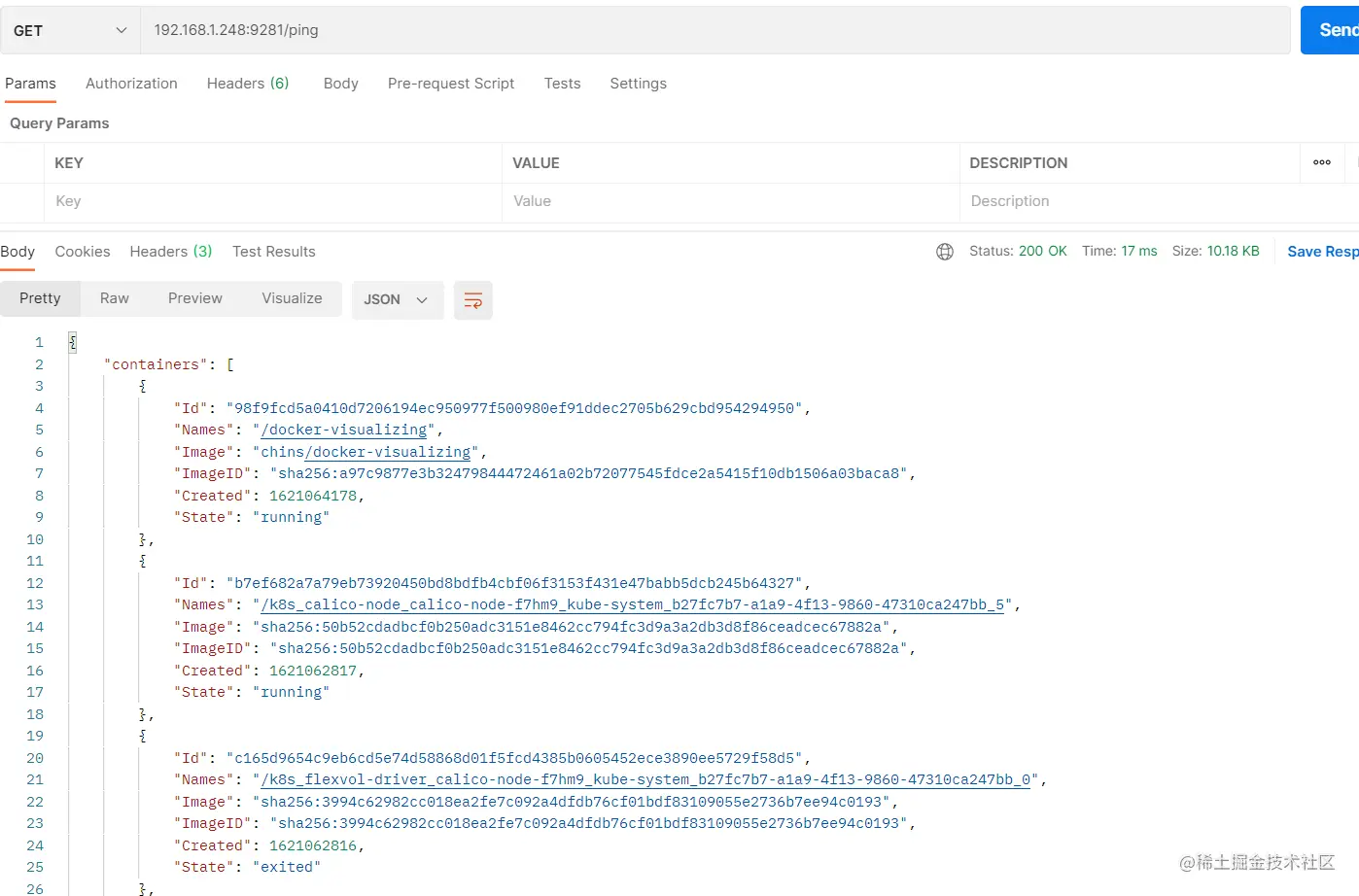Image resolution: width=1359 pixels, height=896 pixels.
Task: Open the request Body tab
Action: [341, 84]
